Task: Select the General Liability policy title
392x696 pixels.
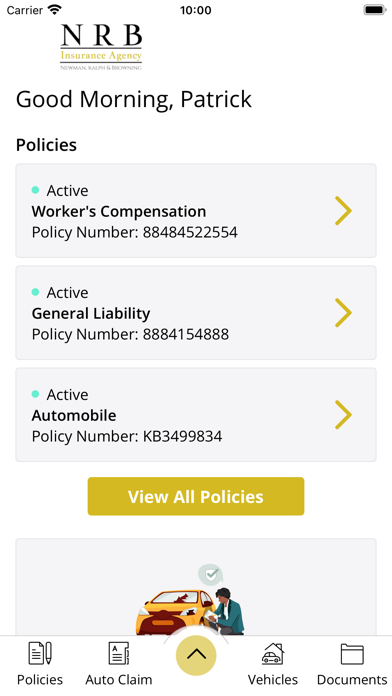Action: click(x=91, y=313)
